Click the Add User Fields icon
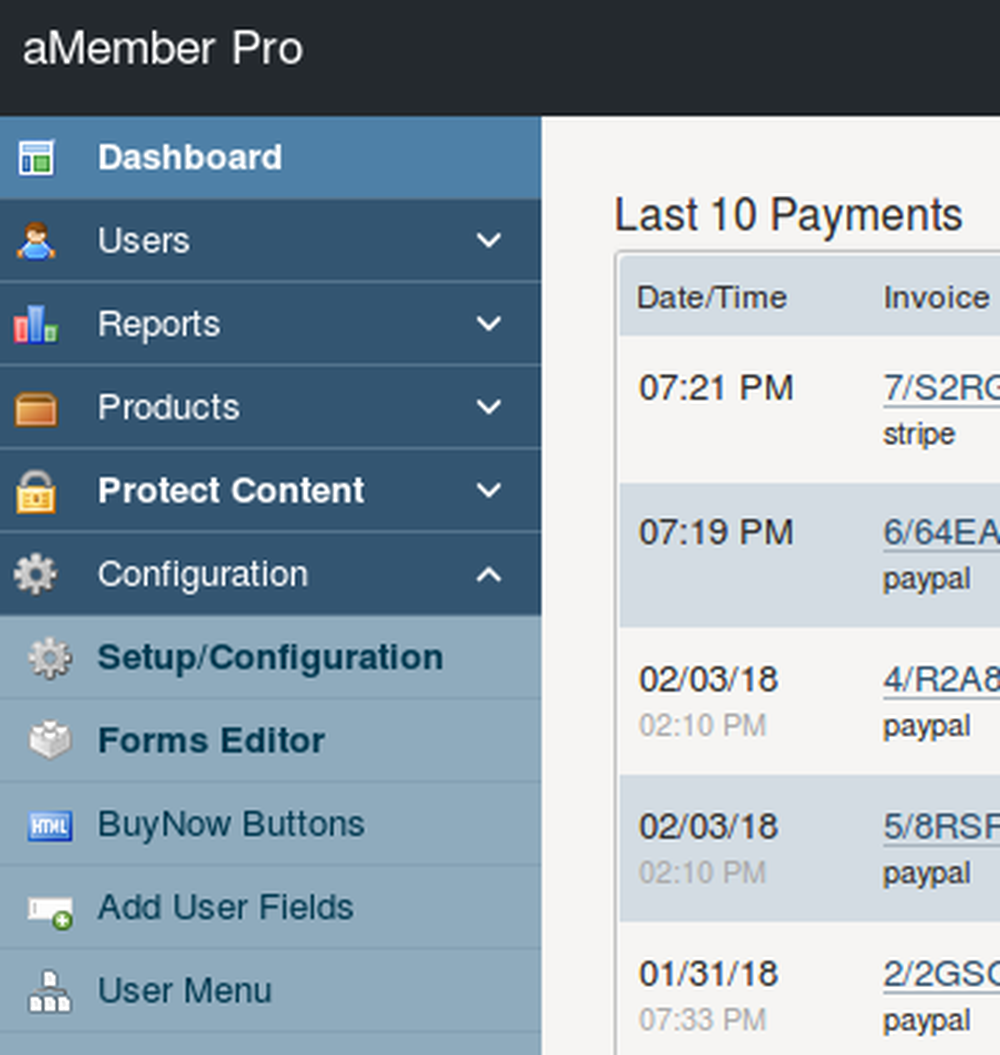Viewport: 1000px width, 1055px height. [50, 909]
